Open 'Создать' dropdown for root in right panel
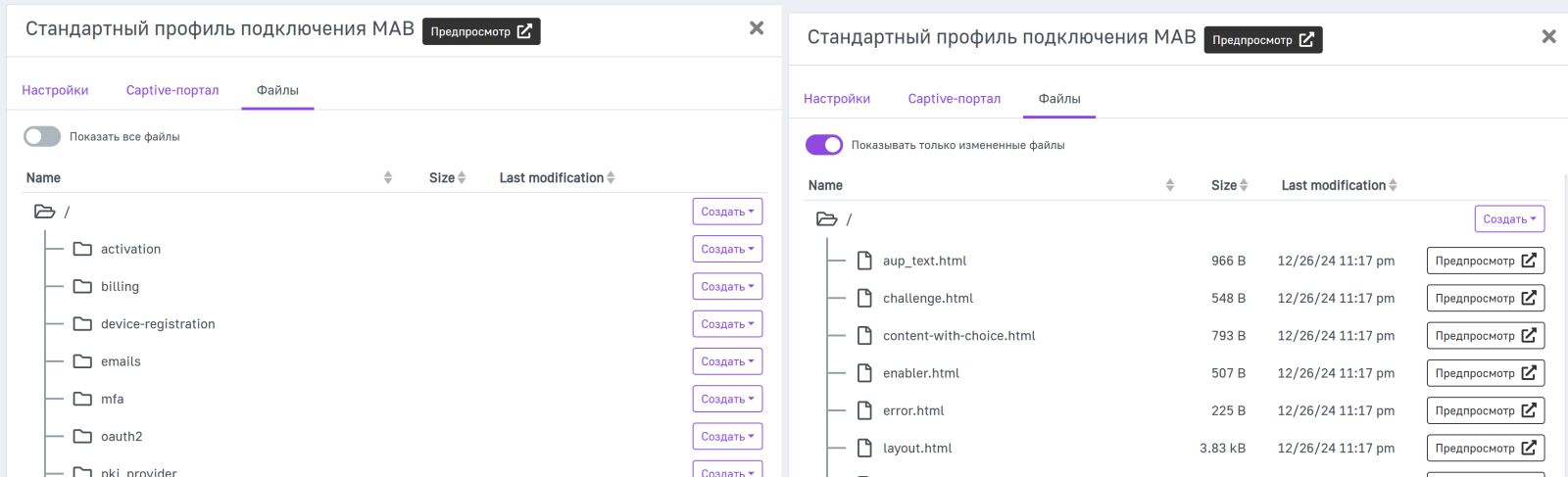The height and width of the screenshot is (477, 1568). click(1509, 219)
